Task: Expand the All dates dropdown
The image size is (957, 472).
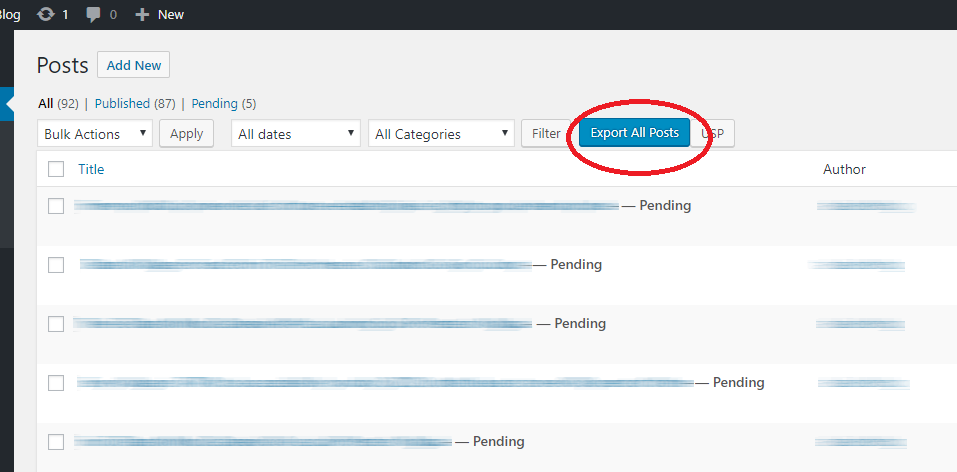Action: 296,134
